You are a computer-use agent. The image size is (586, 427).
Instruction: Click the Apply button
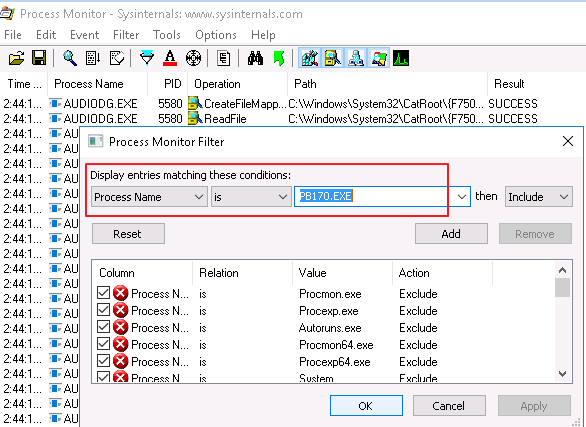(534, 406)
